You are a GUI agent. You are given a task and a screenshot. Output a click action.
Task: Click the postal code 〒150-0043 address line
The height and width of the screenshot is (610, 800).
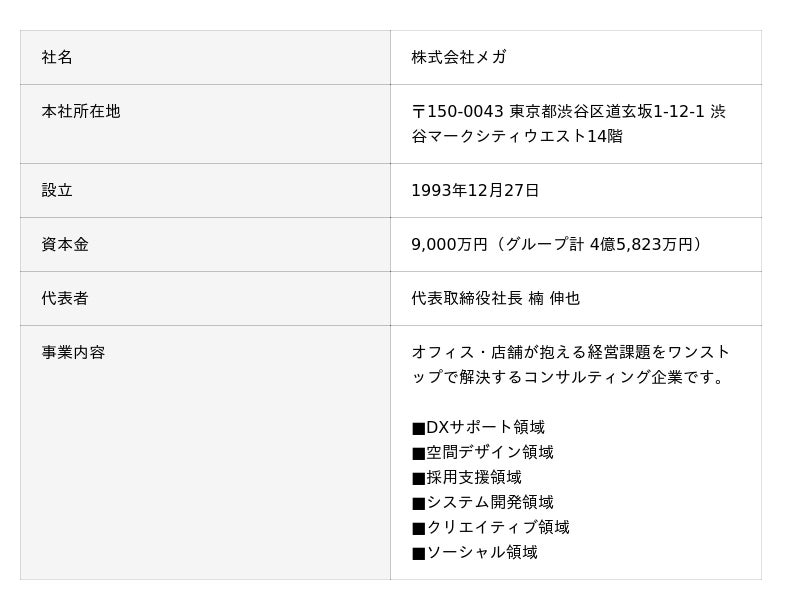click(568, 111)
